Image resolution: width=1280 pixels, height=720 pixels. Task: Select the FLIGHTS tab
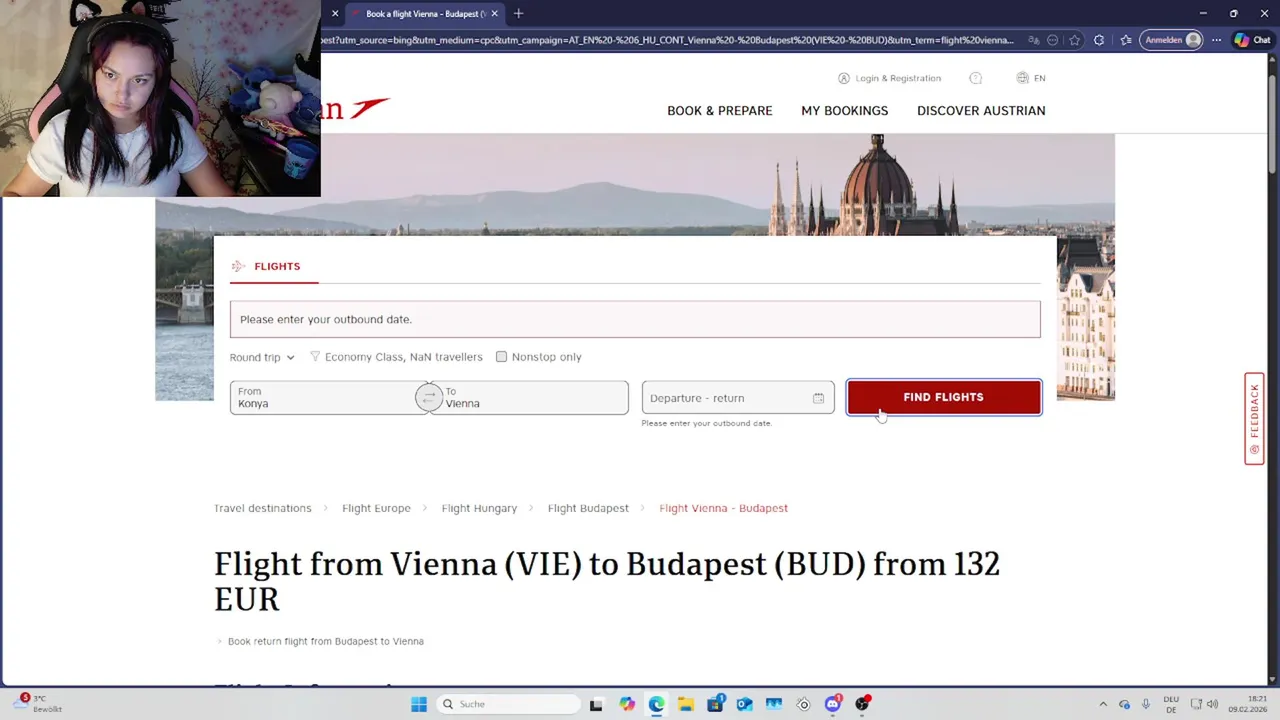tap(266, 266)
